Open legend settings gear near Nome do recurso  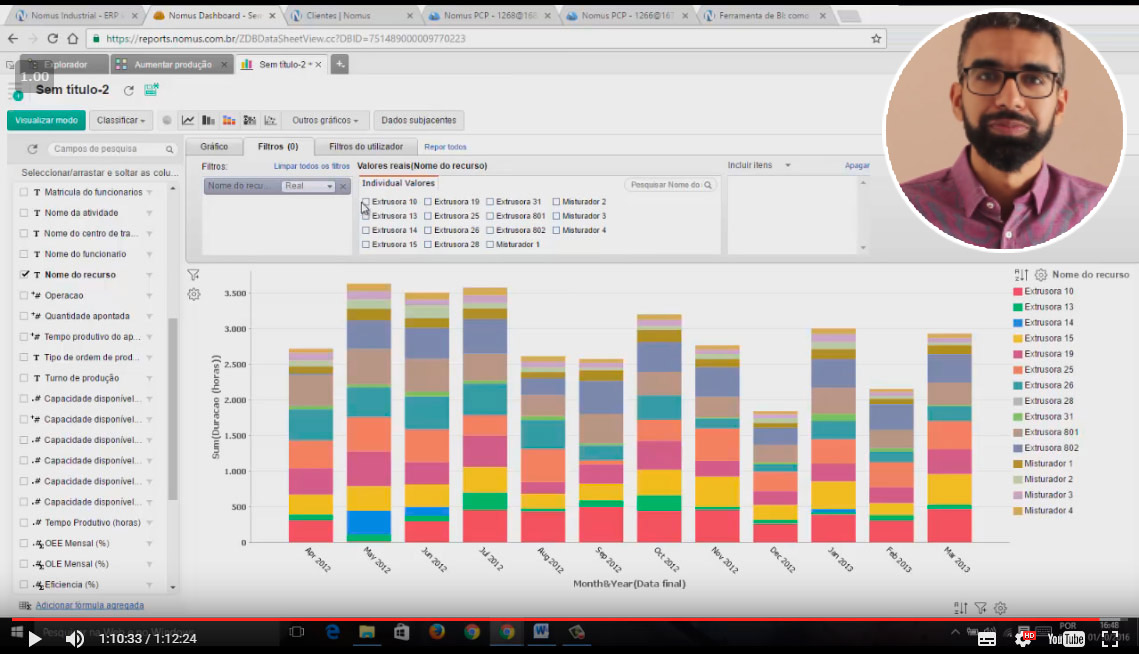click(x=1041, y=274)
